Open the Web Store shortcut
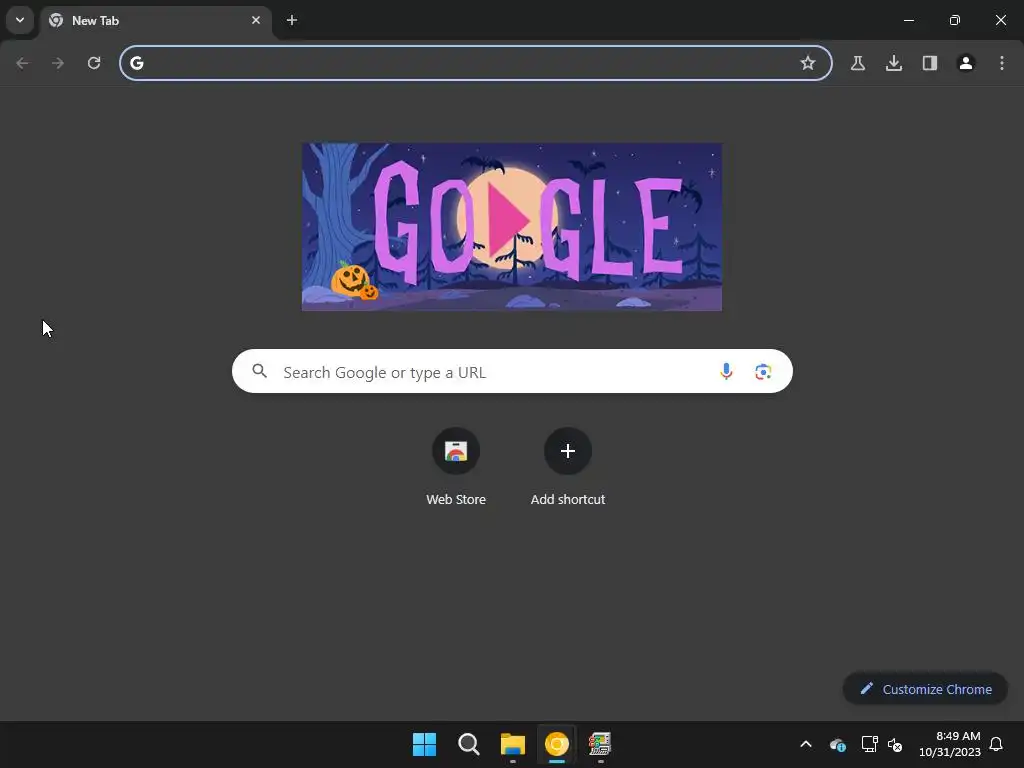1024x768 pixels. [x=456, y=467]
